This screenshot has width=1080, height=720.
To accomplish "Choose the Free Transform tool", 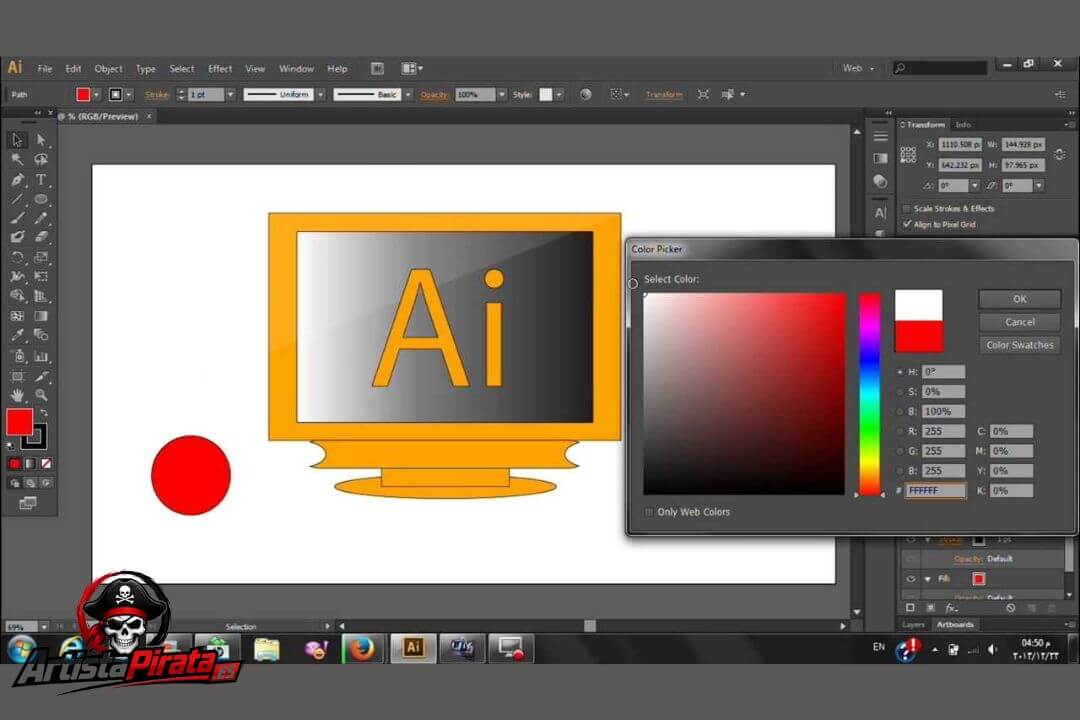I will [41, 276].
